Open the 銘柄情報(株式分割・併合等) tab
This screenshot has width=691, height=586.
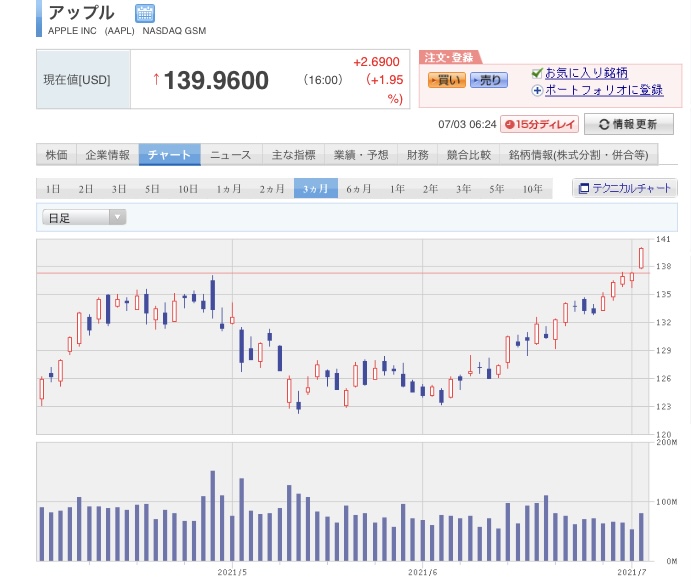pyautogui.click(x=579, y=155)
